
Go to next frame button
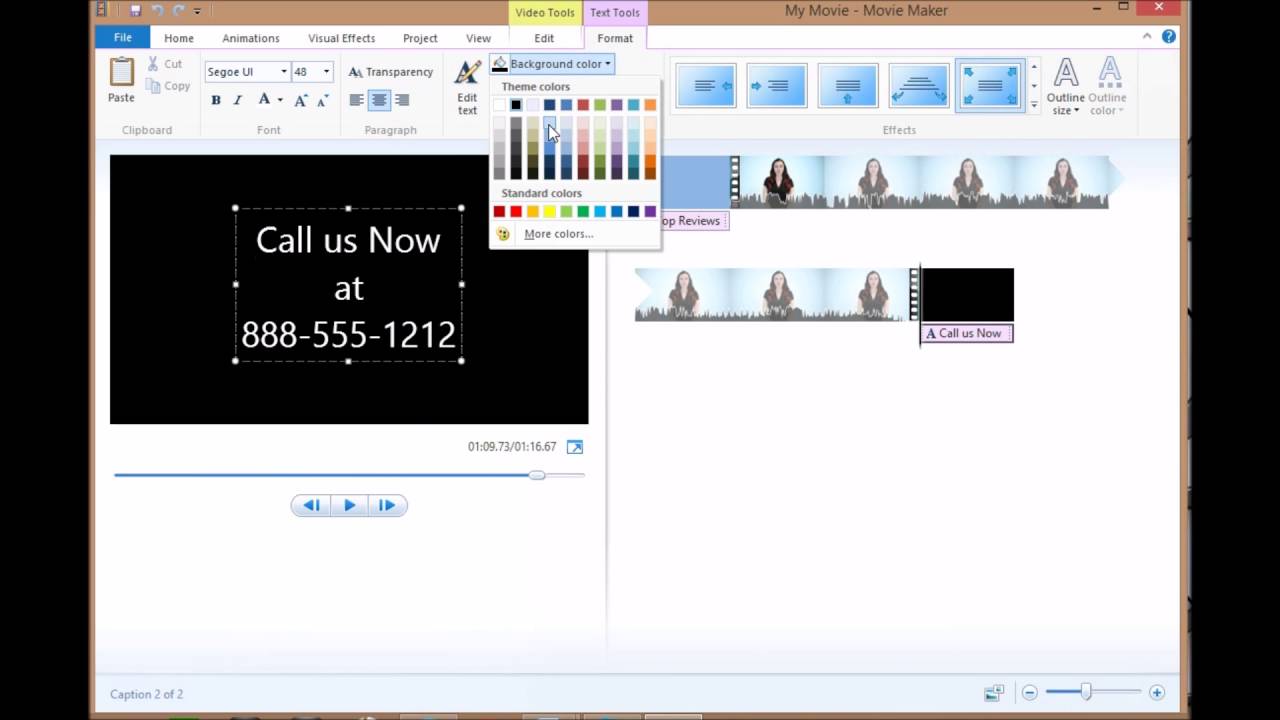387,505
